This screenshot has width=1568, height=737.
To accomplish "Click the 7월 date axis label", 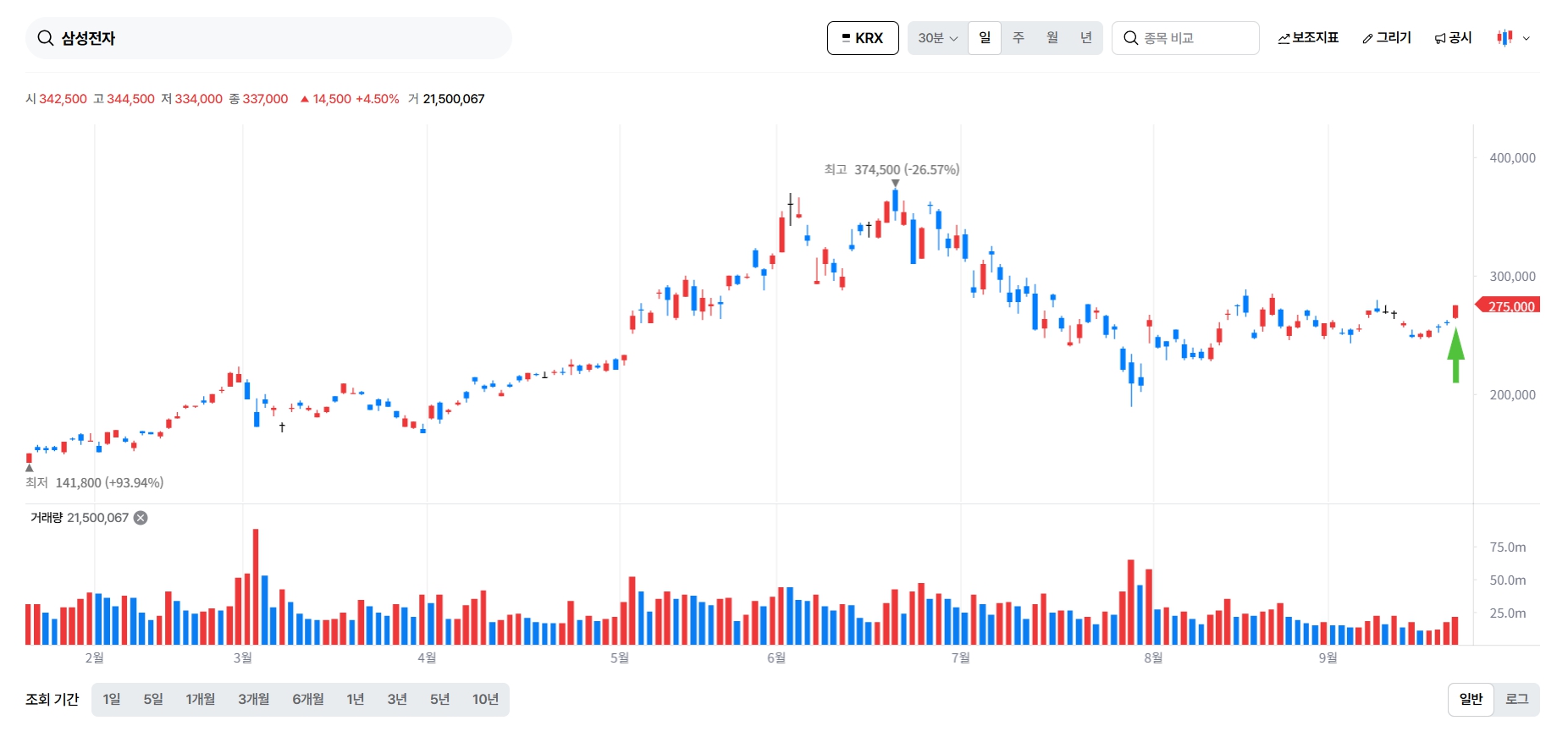I will click(x=961, y=658).
